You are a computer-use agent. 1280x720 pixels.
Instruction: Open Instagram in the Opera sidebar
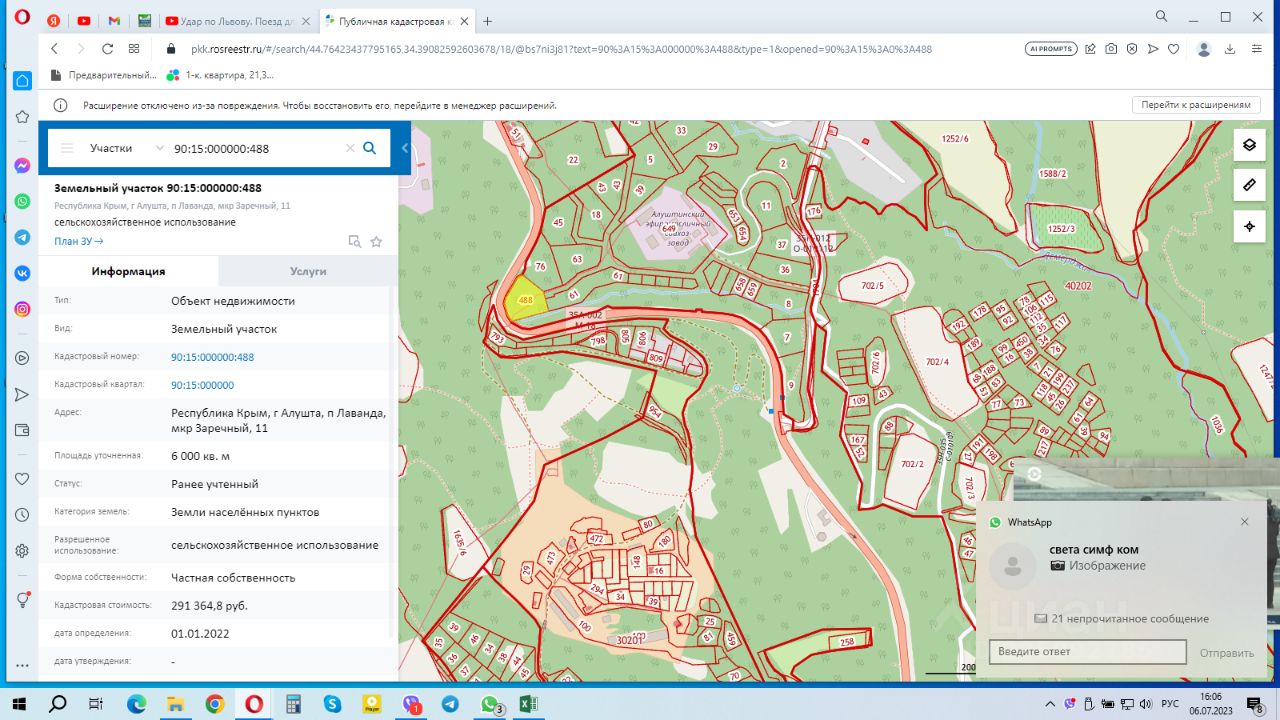coord(22,309)
